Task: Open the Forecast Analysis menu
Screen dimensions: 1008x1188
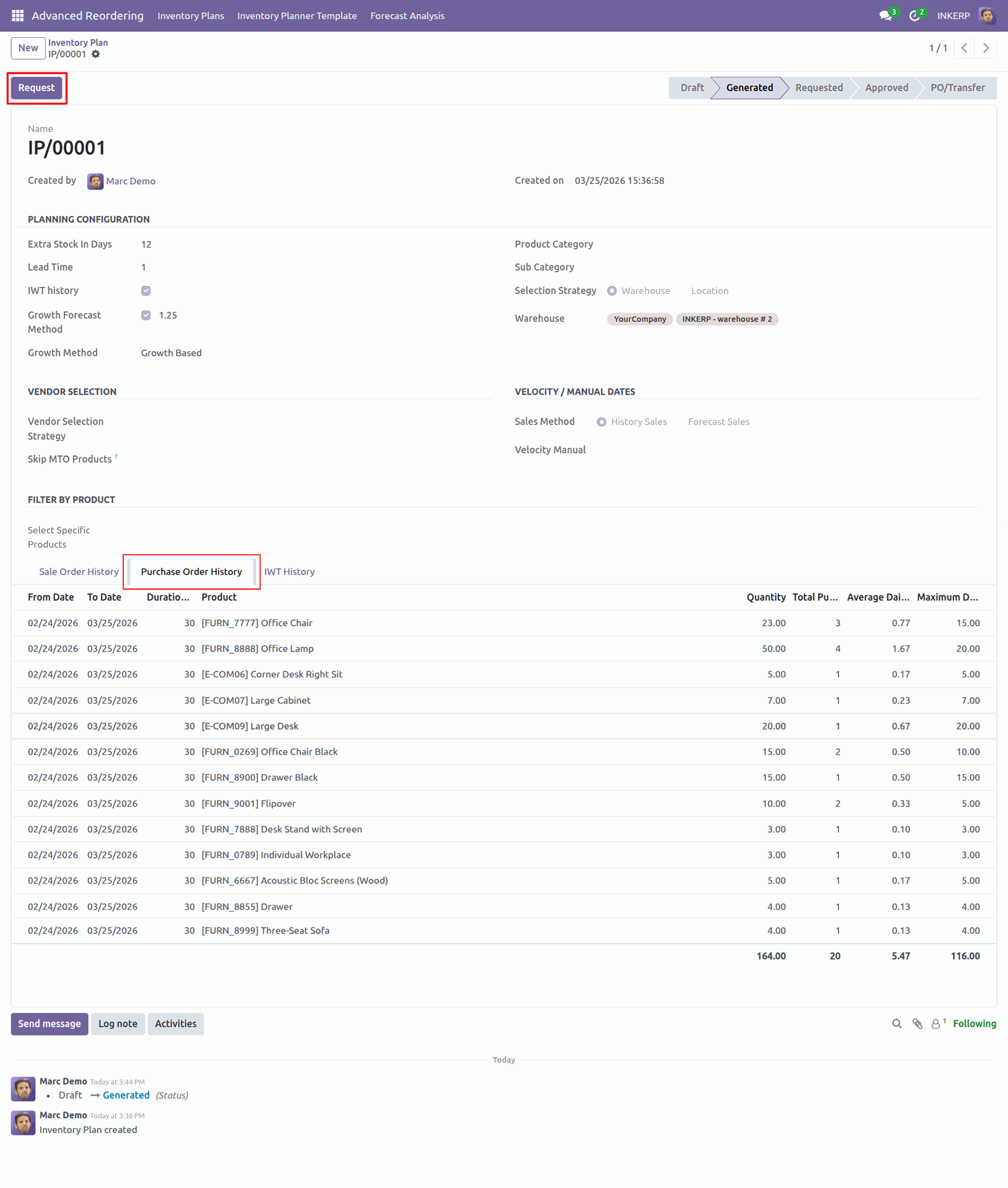Action: tap(407, 15)
